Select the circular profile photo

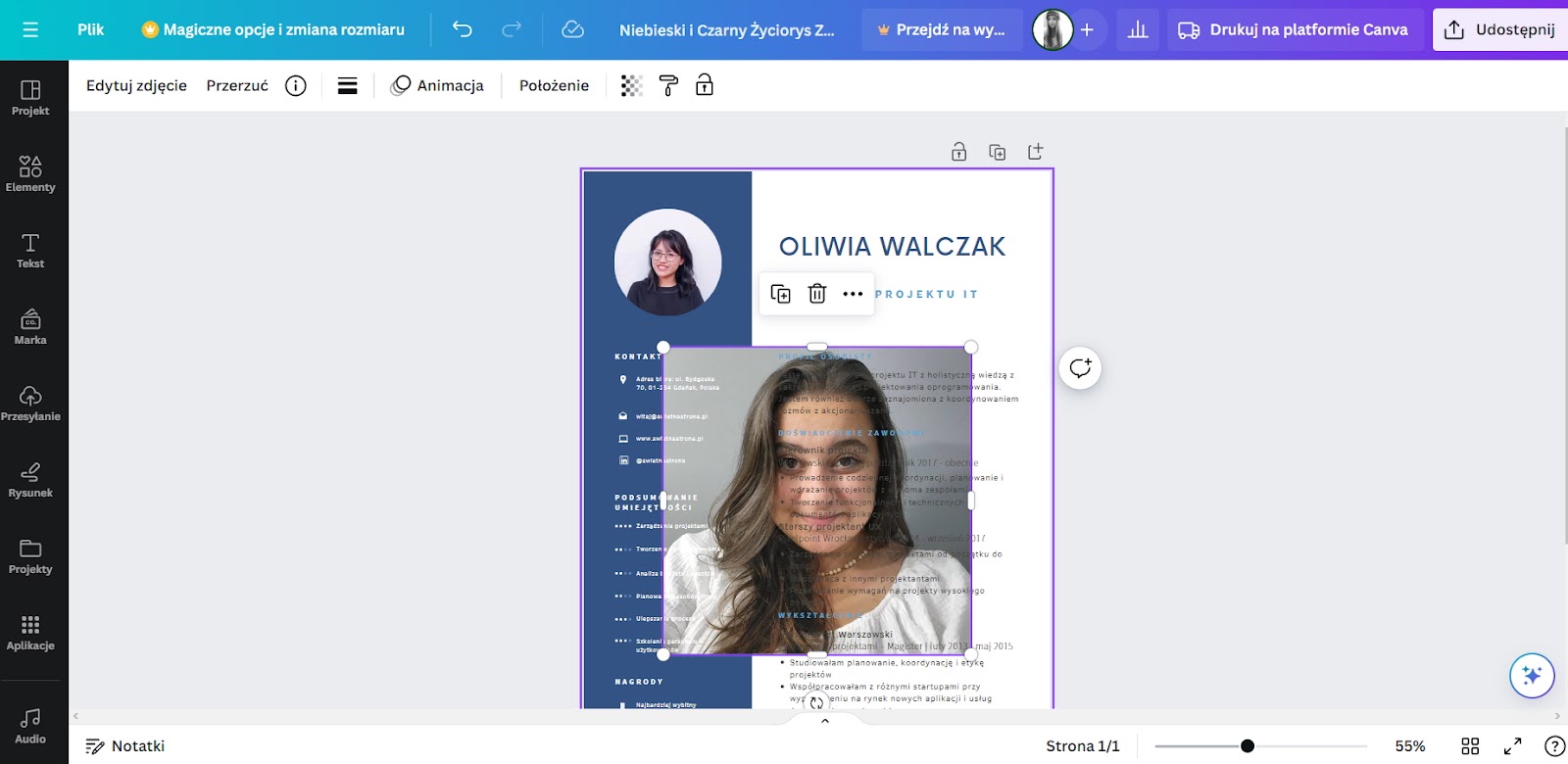pyautogui.click(x=667, y=262)
